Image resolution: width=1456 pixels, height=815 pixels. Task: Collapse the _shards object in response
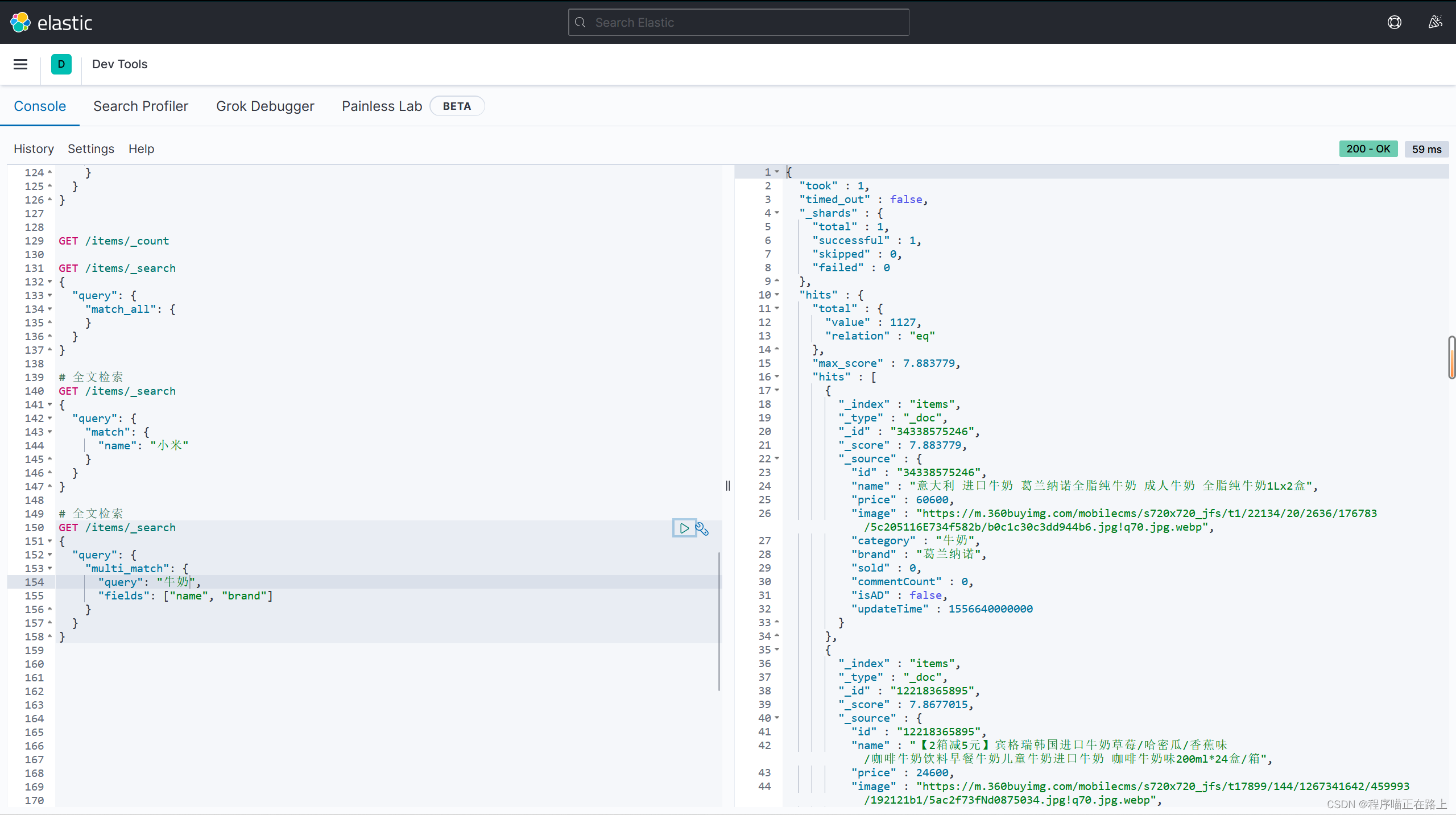777,213
